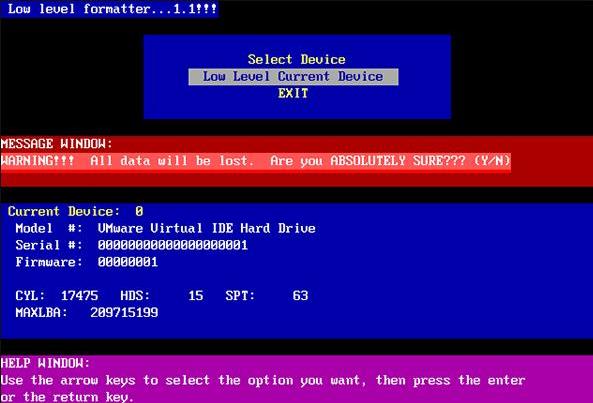Click the arrow keys help instruction text
593x403 pixels.
click(263, 380)
